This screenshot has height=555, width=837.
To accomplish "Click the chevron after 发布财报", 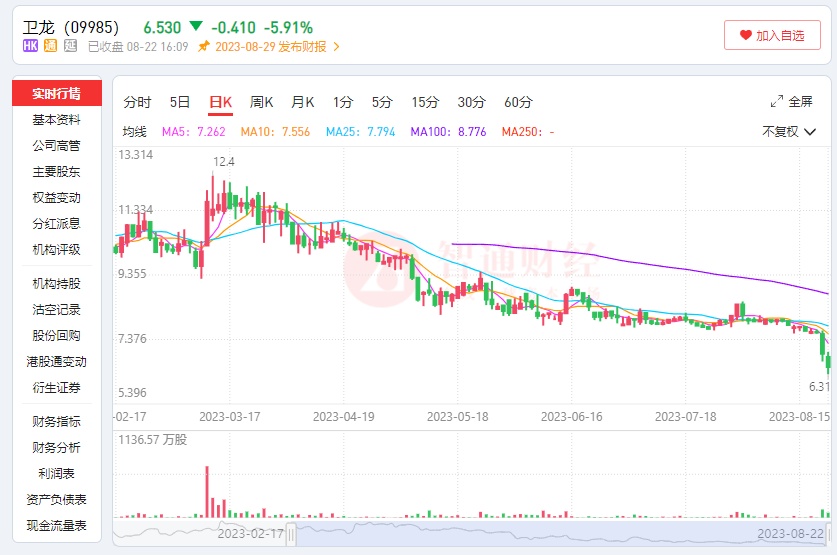I will [336, 47].
